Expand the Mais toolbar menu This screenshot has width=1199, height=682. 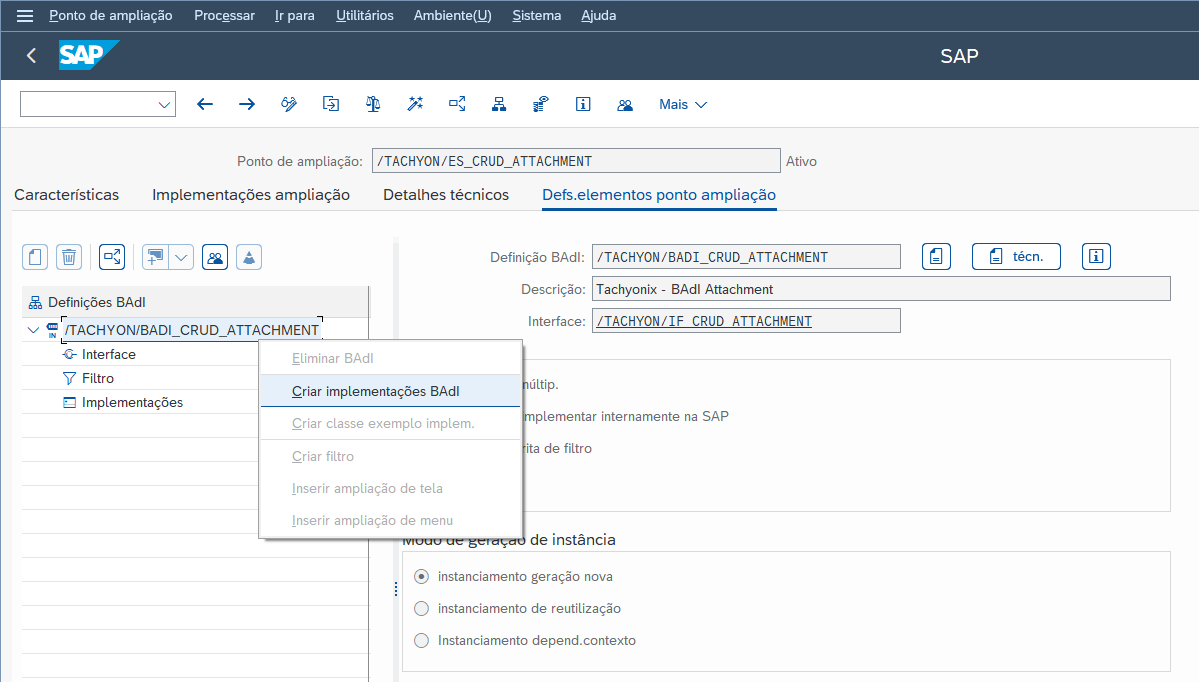pyautogui.click(x=683, y=104)
